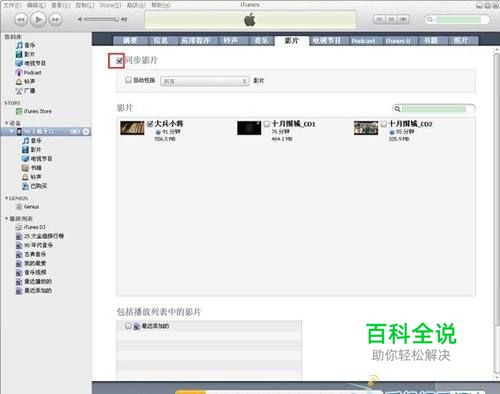Uncheck the 大兵小将 movie checkbox

tap(150, 124)
